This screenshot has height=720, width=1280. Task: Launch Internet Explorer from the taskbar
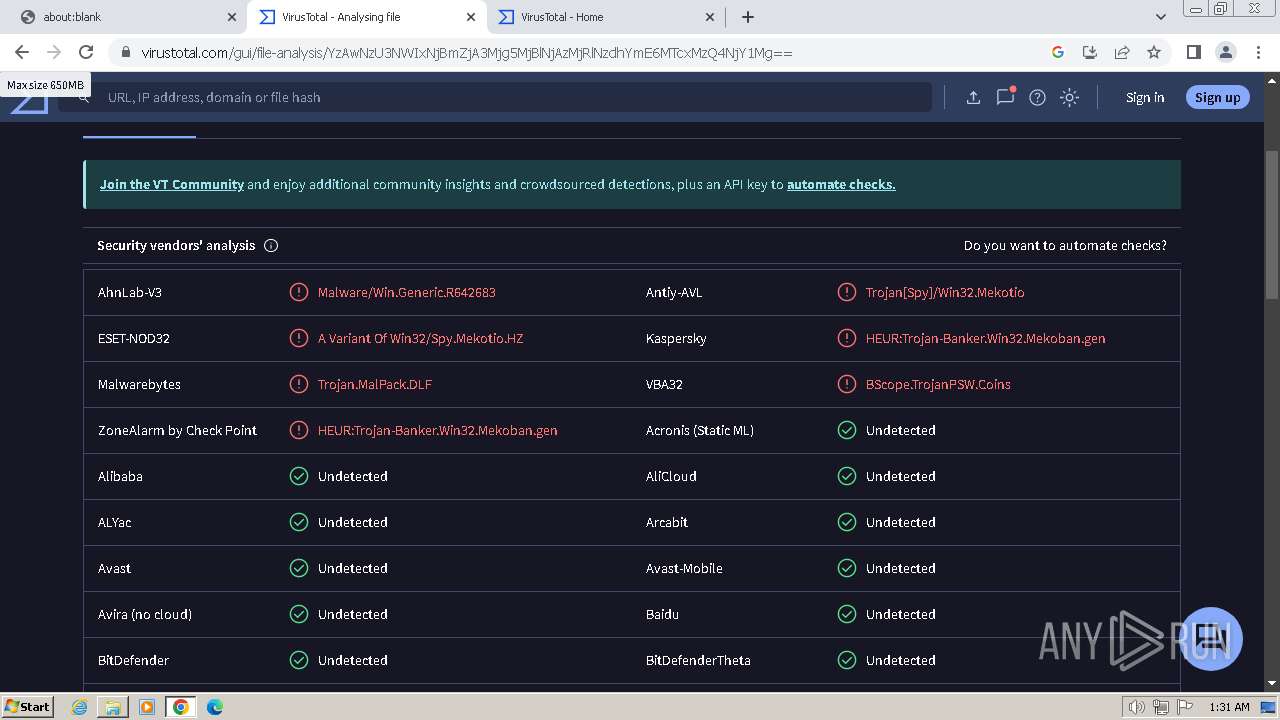tap(79, 707)
